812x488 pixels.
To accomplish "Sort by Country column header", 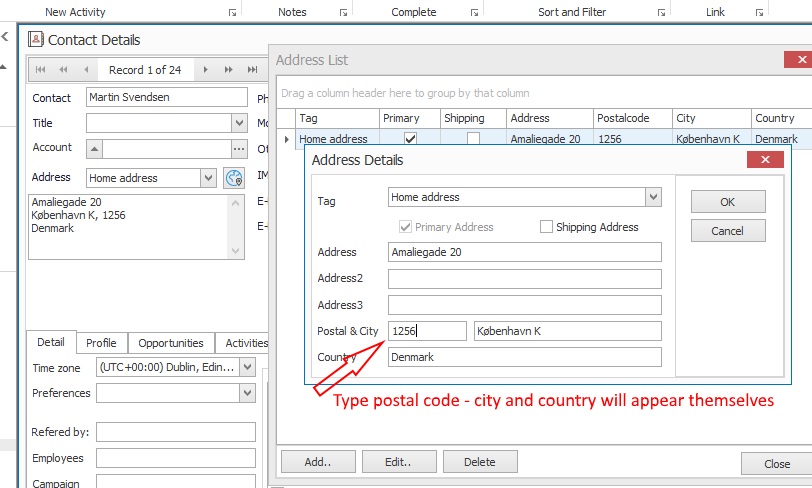I will click(x=782, y=118).
